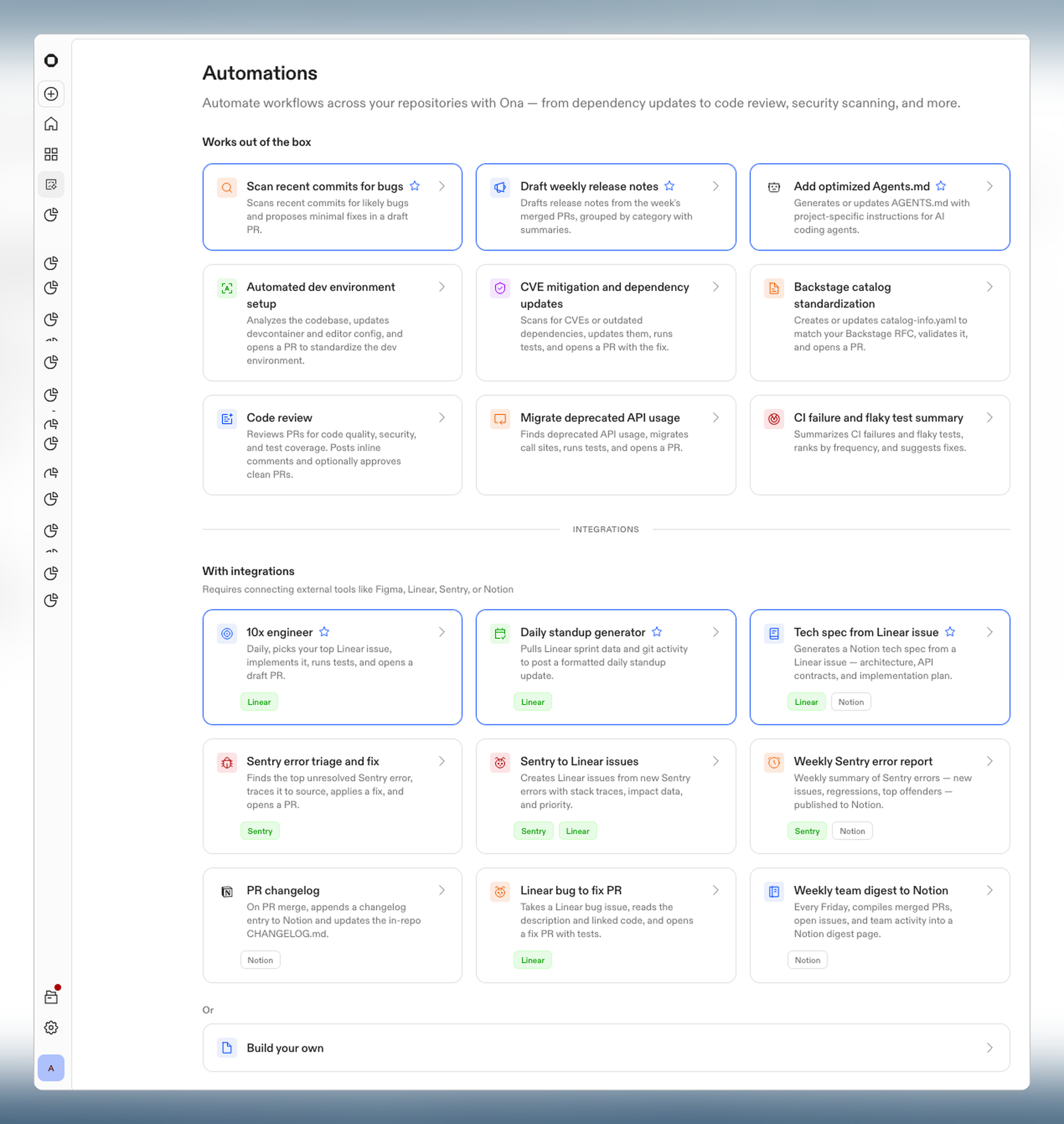Favorite the Draft weekly release notes automation
Image resolution: width=1064 pixels, height=1124 pixels.
click(x=669, y=186)
